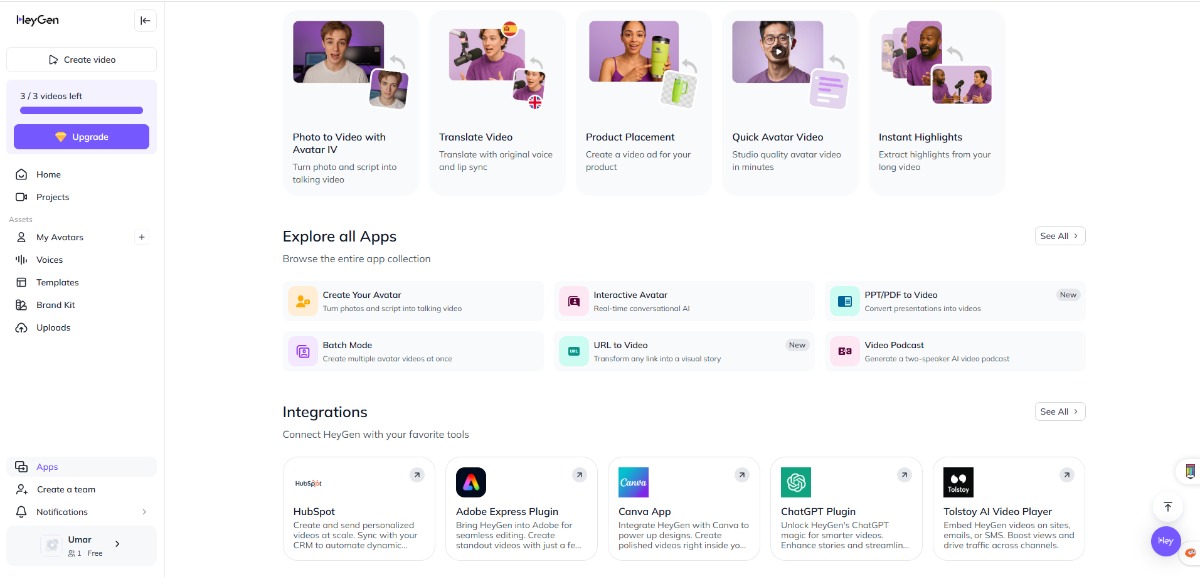See all Integrations

point(1060,411)
